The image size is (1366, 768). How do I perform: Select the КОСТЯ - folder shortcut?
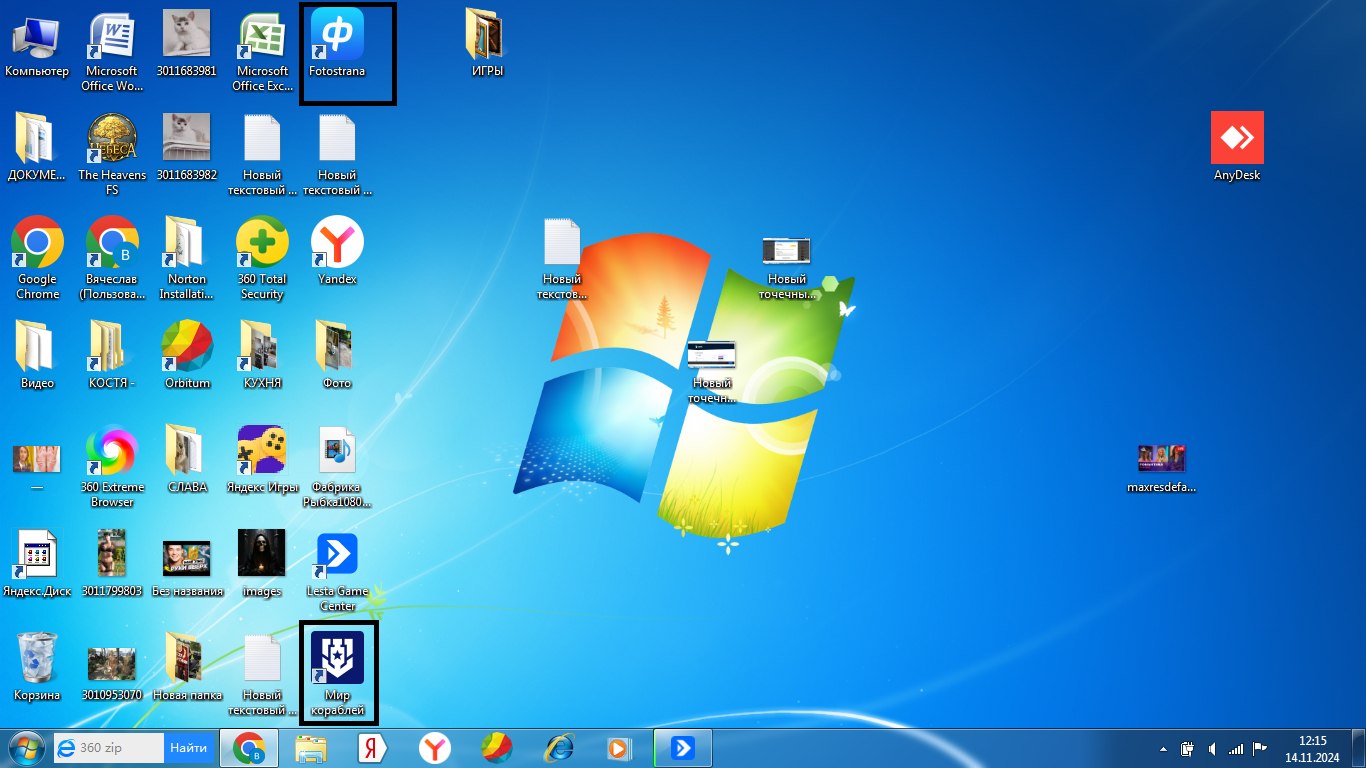coord(112,355)
